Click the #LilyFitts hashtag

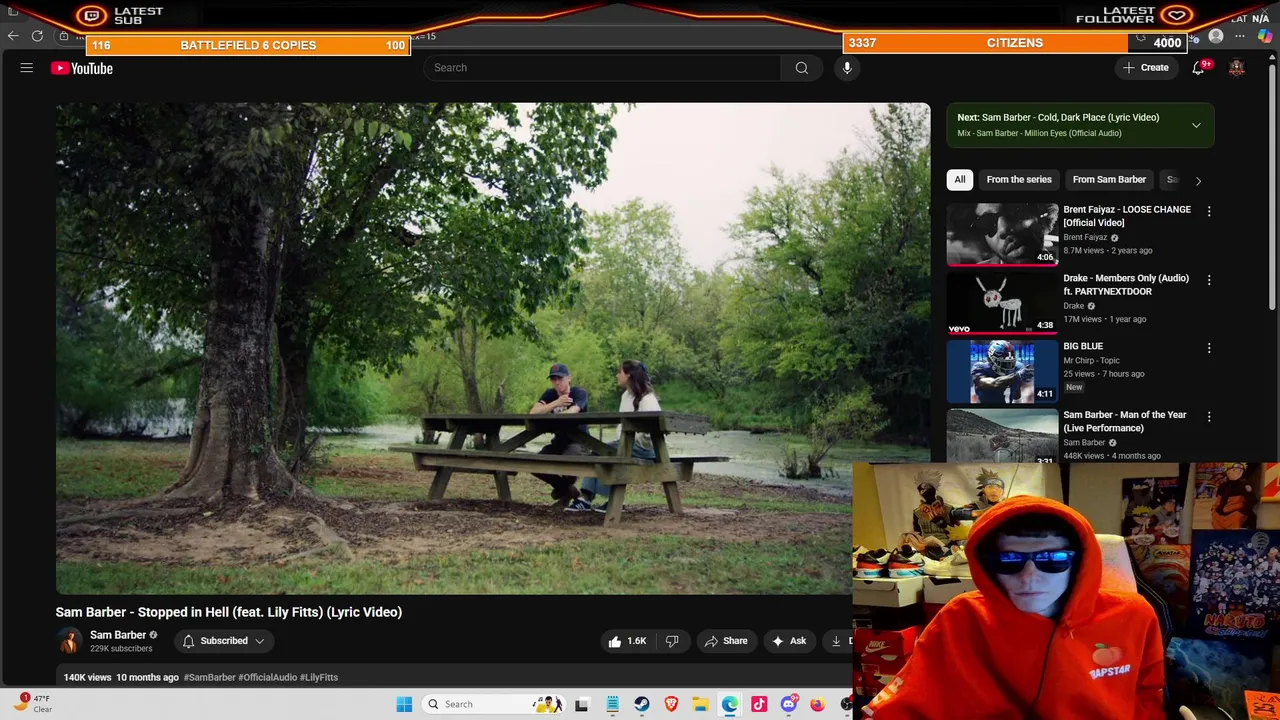(x=319, y=677)
